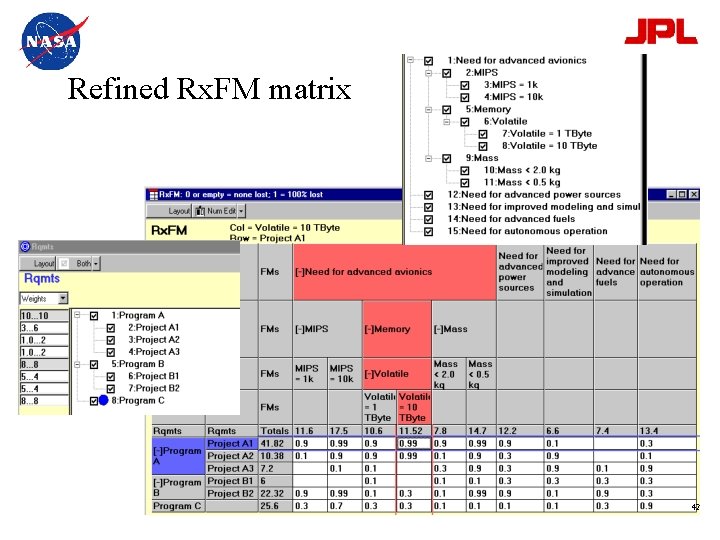Toggle the 2:Project A1 checkbox
720x540 pixels.
pyautogui.click(x=111, y=328)
